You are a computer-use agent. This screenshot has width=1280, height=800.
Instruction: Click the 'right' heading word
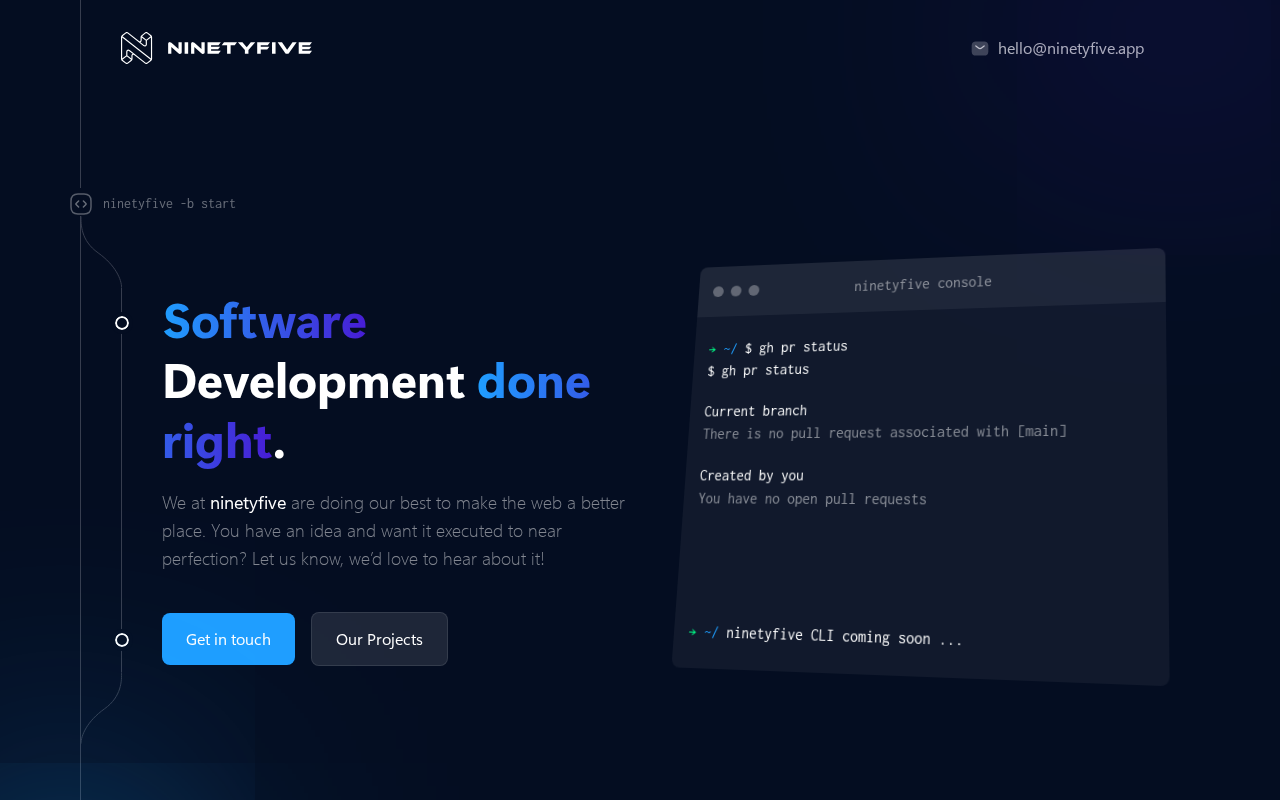217,442
